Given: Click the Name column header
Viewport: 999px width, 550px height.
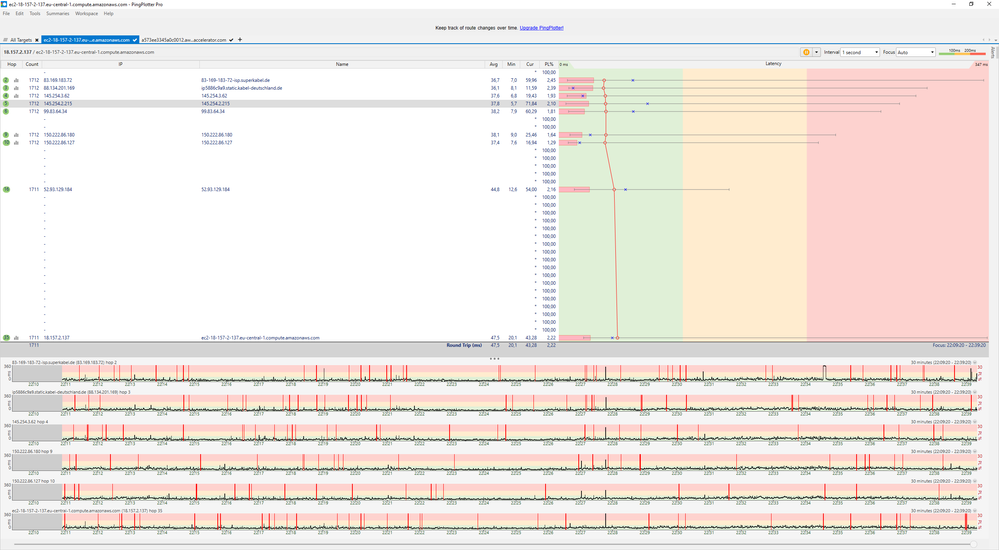Looking at the screenshot, I should [342, 64].
